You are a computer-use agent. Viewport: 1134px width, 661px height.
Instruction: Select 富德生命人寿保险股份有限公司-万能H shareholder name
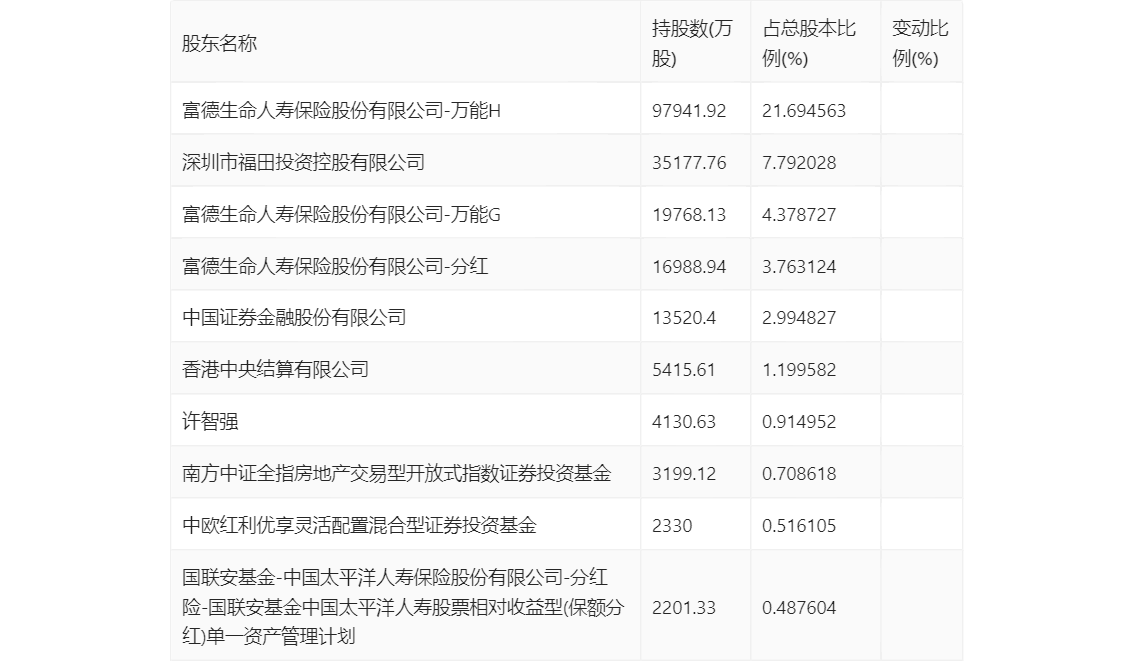(x=341, y=111)
